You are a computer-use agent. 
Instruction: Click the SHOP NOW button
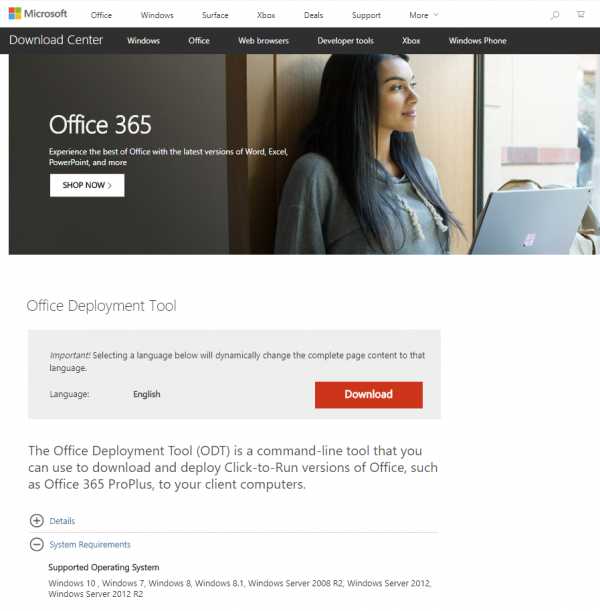[x=87, y=185]
